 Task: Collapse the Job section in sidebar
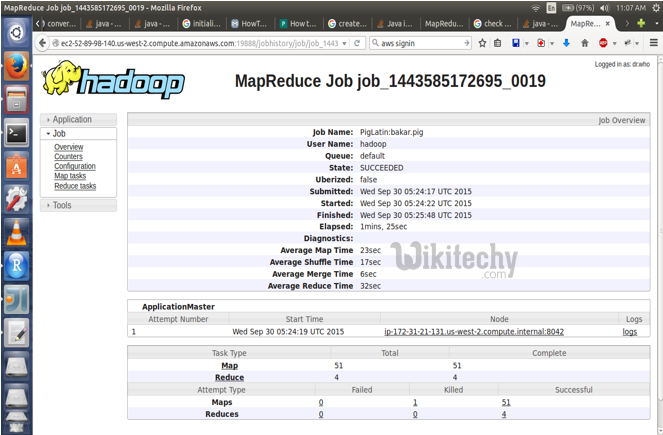[59, 133]
